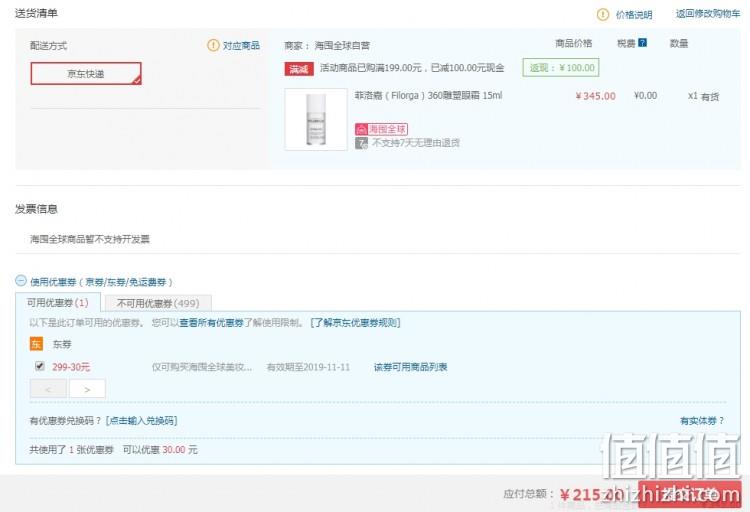Switch to 可用优惠券 (1) tab
This screenshot has width=750, height=512.
coord(58,302)
